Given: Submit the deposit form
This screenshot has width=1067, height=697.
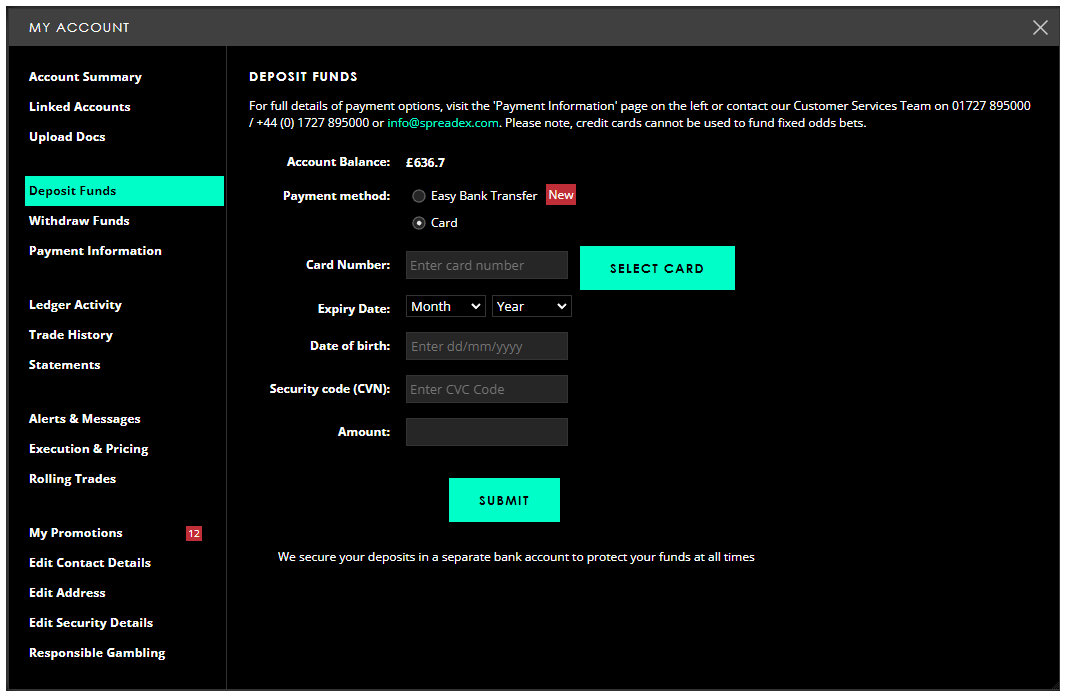Looking at the screenshot, I should click(x=504, y=500).
